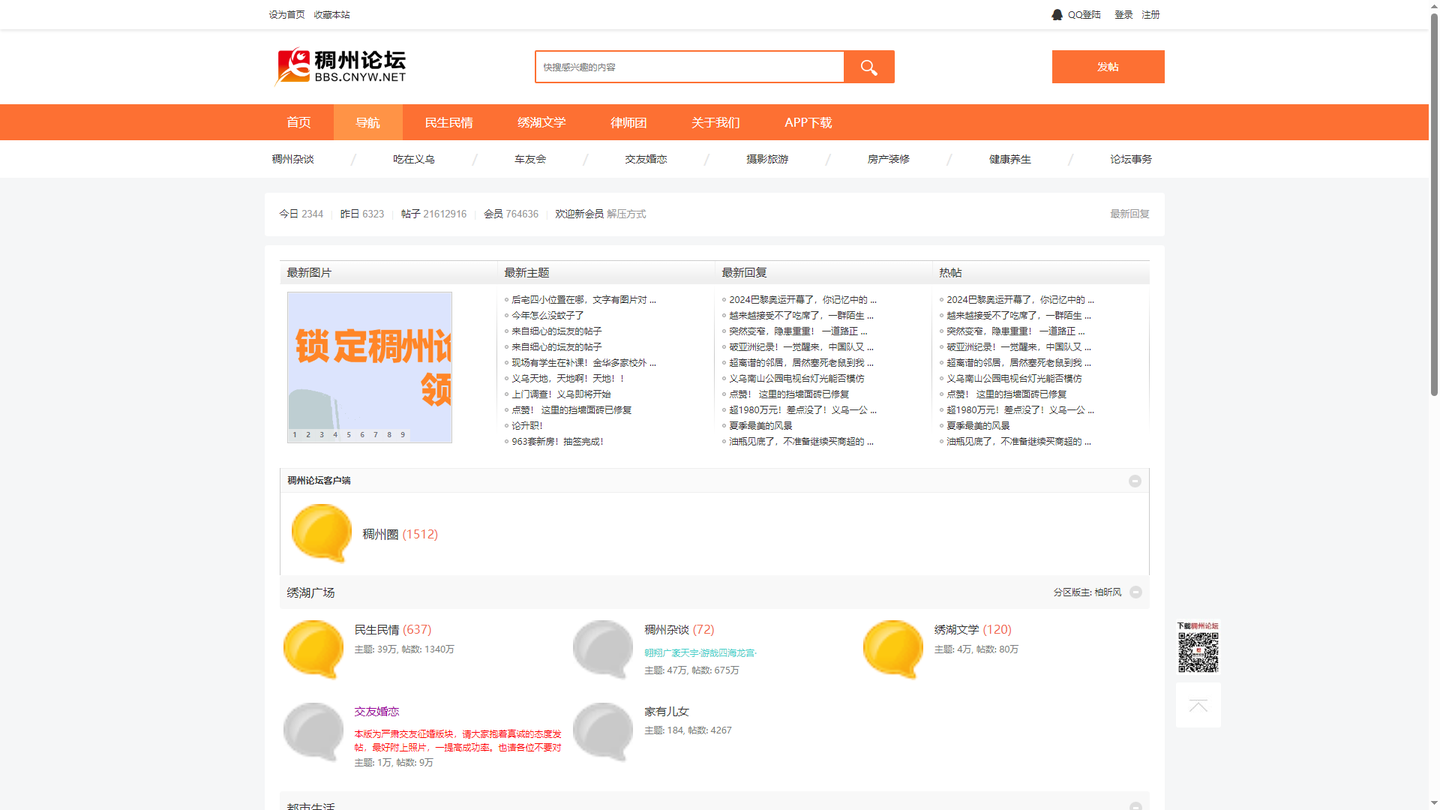Click the orange 发帖 button
This screenshot has width=1440, height=810.
[x=1108, y=67]
